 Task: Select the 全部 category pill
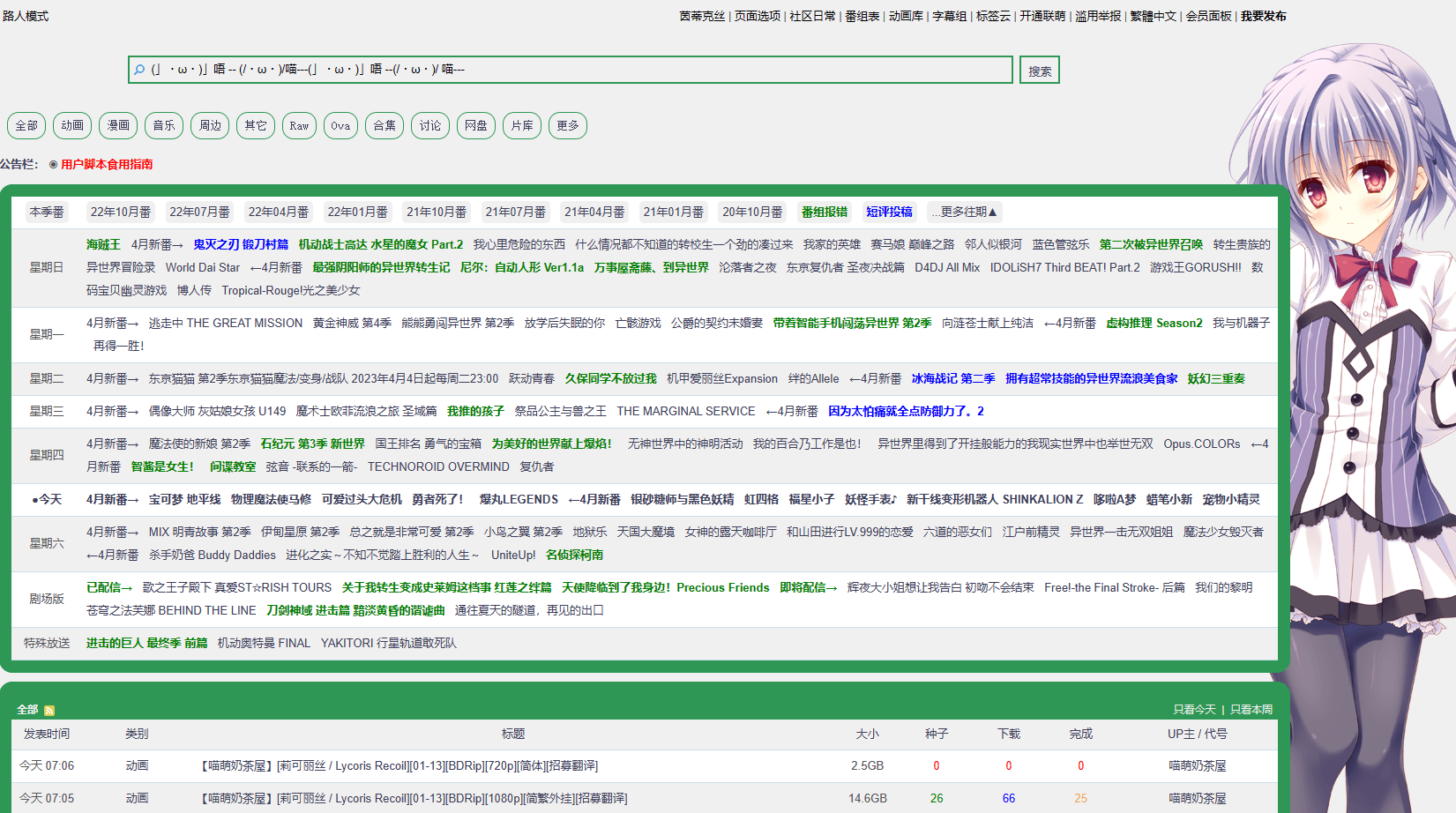coord(26,126)
